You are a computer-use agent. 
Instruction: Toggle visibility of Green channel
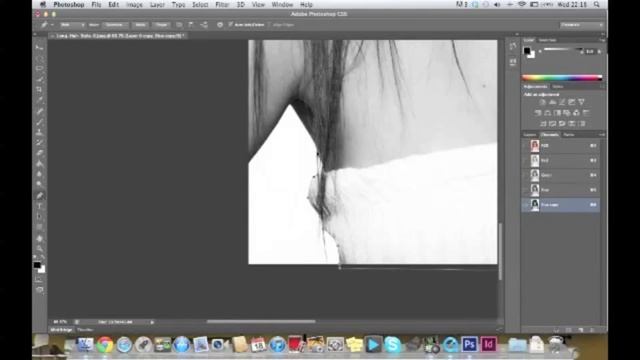526,175
